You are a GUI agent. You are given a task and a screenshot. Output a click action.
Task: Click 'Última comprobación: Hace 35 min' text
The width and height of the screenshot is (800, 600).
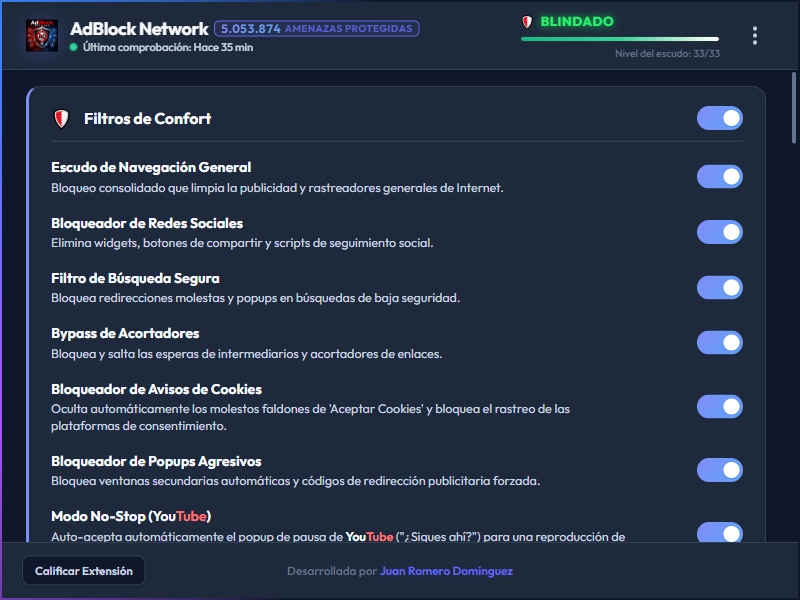tap(168, 47)
